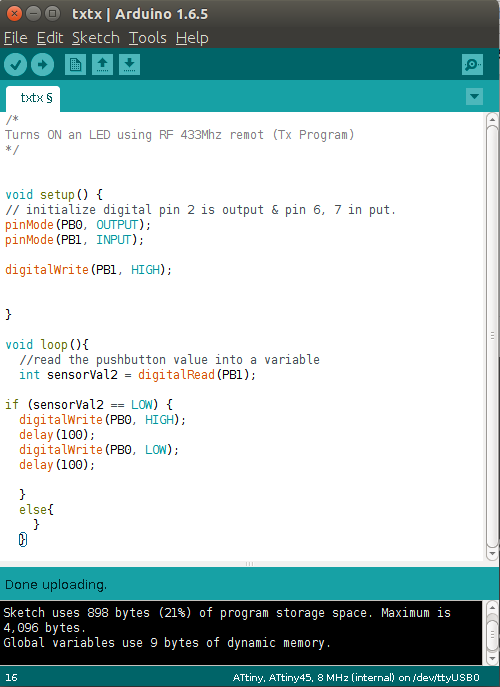Create a new sketch via page icon
Viewport: 500px width, 687px height.
[x=75, y=65]
